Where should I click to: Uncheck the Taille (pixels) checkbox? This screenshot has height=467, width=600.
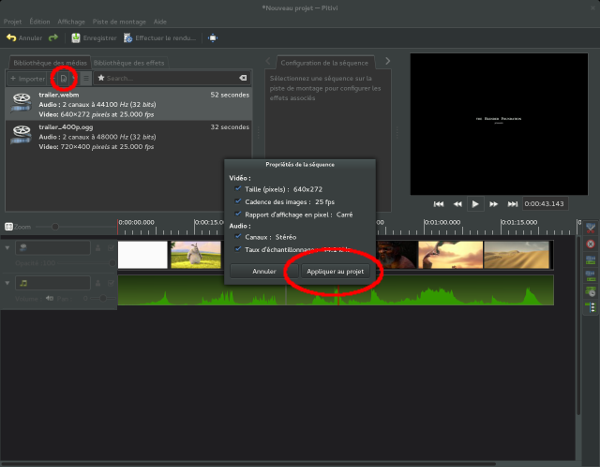pyautogui.click(x=236, y=188)
